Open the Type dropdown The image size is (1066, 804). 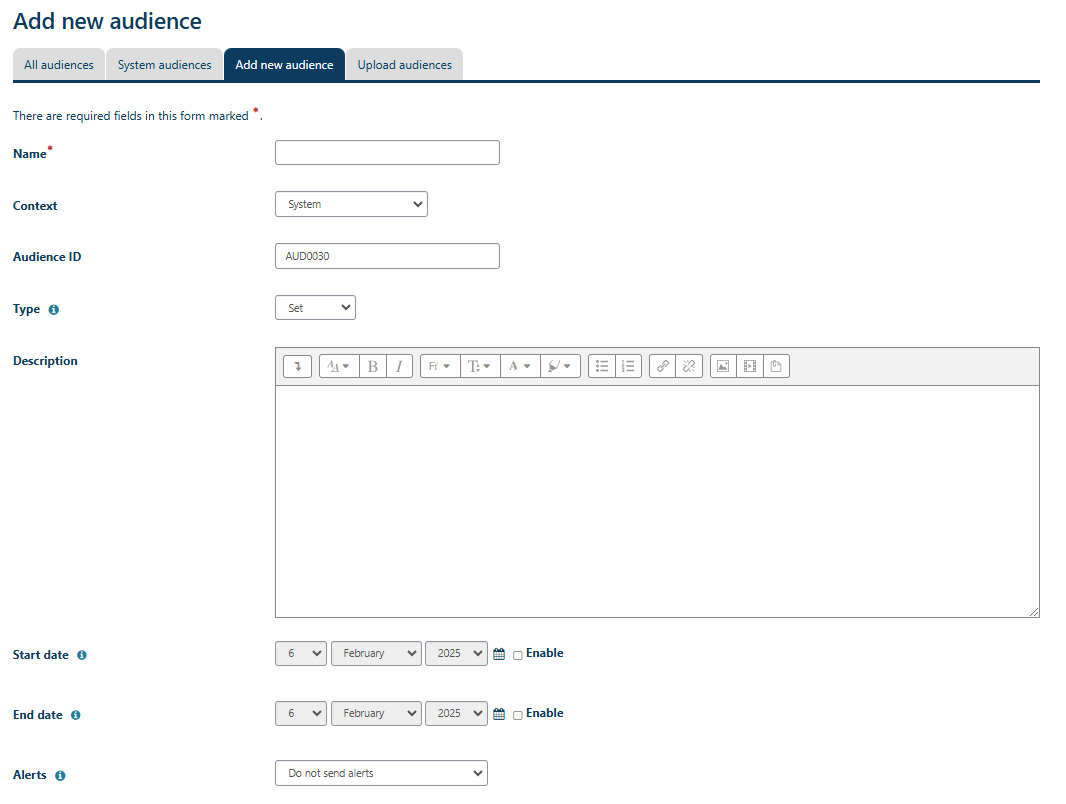click(315, 307)
